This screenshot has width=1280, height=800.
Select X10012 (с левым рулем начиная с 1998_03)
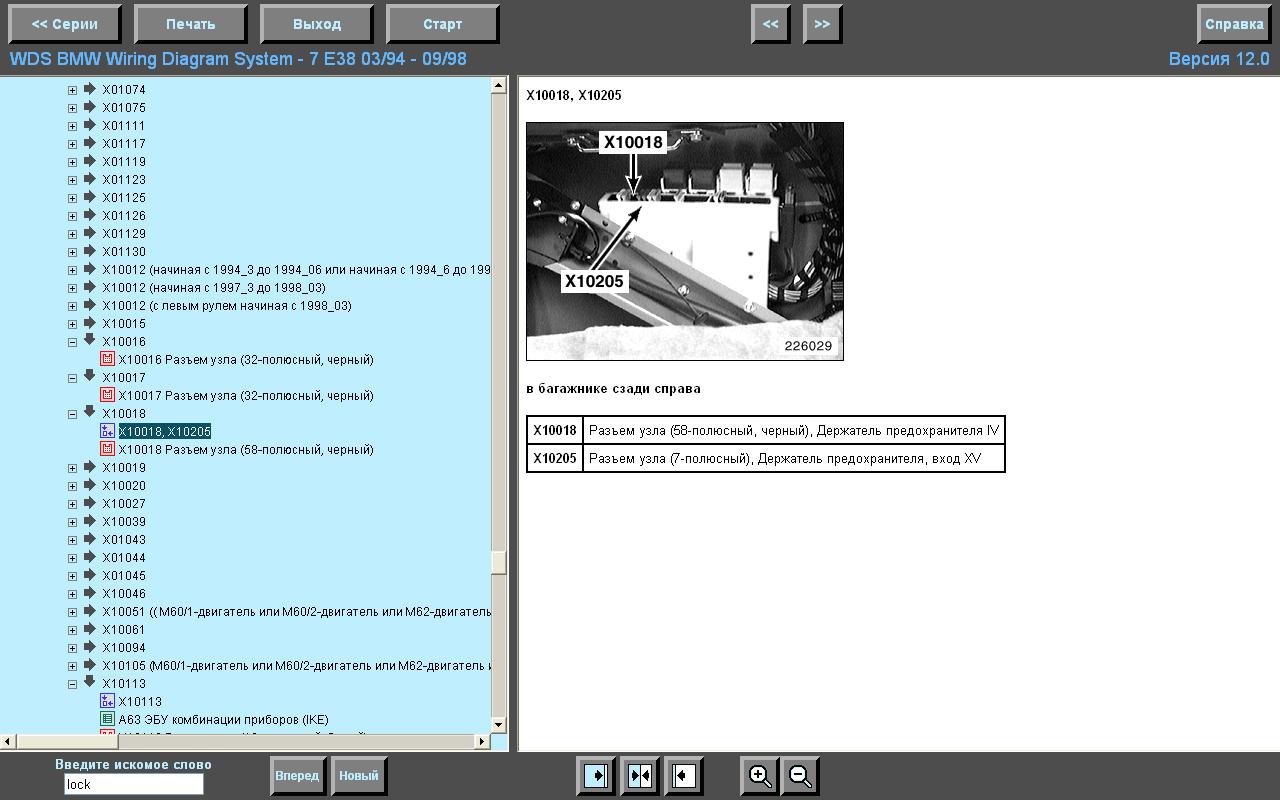pos(227,306)
